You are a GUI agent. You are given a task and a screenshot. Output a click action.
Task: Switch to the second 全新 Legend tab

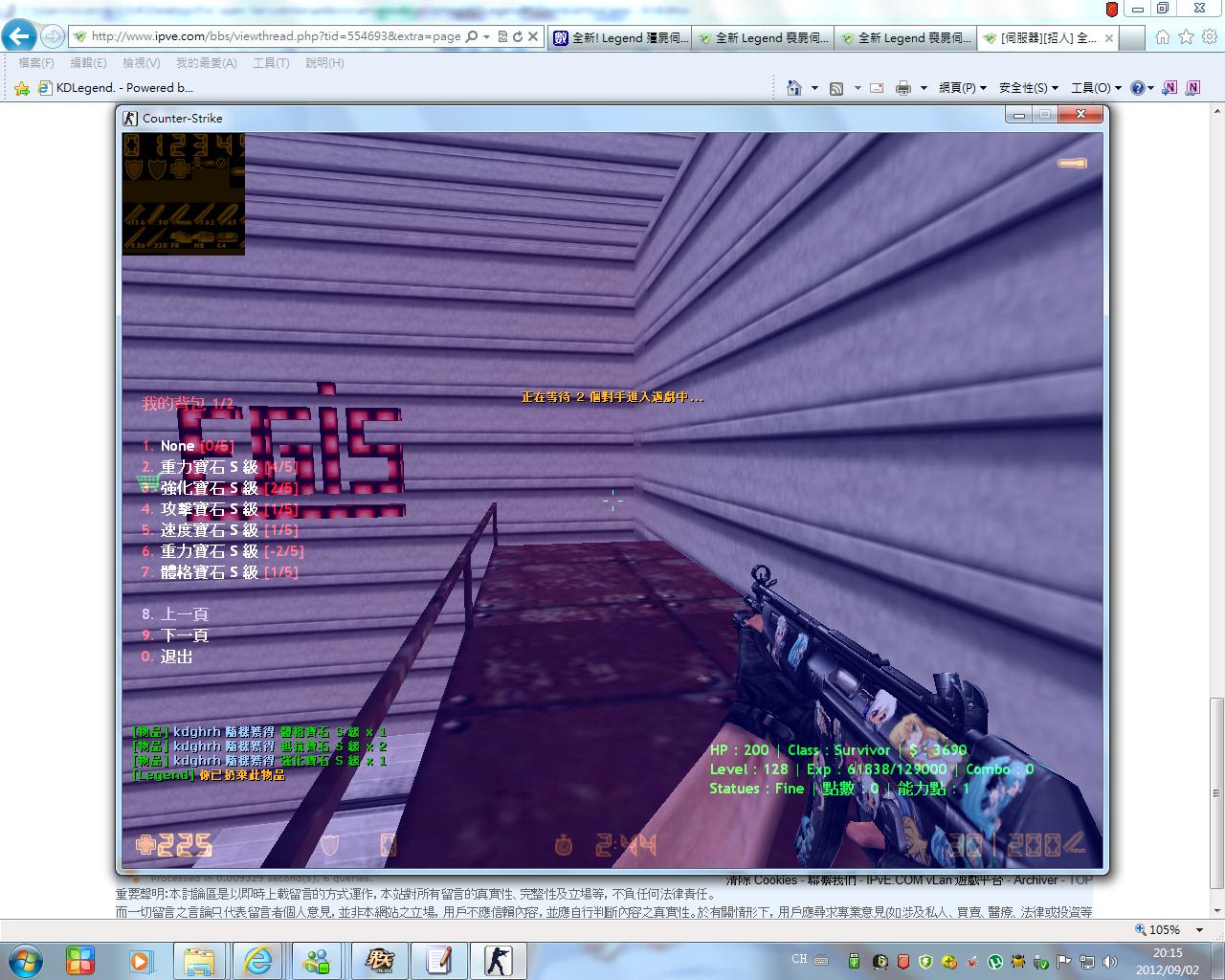tap(763, 38)
